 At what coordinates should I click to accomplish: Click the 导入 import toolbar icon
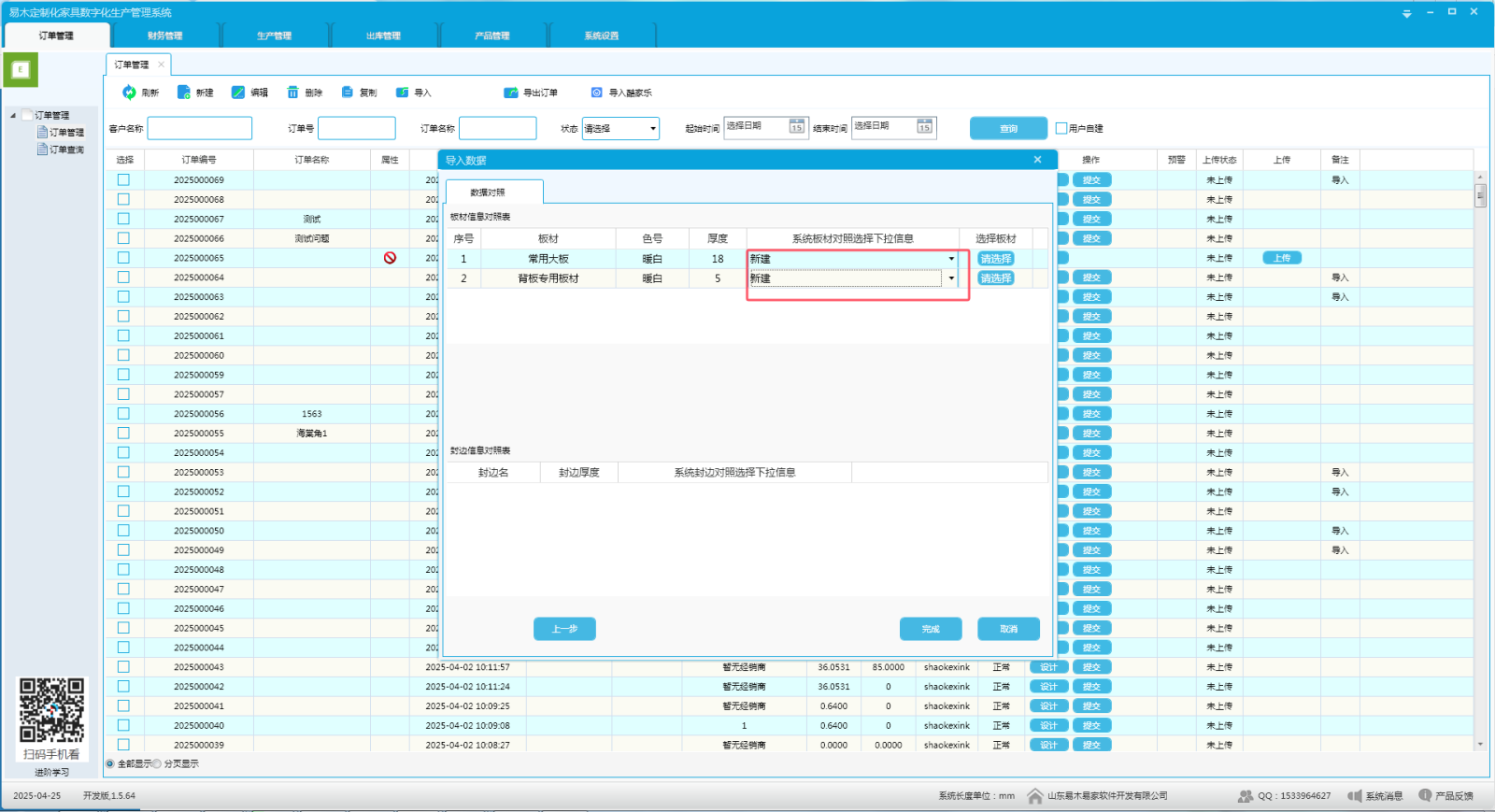(x=402, y=93)
